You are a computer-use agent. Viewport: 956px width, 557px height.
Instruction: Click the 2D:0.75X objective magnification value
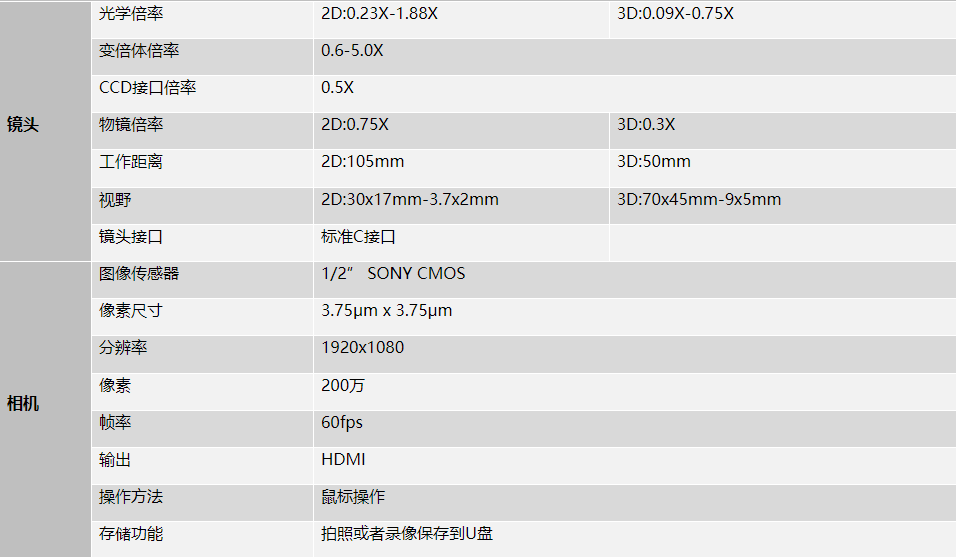click(x=355, y=125)
